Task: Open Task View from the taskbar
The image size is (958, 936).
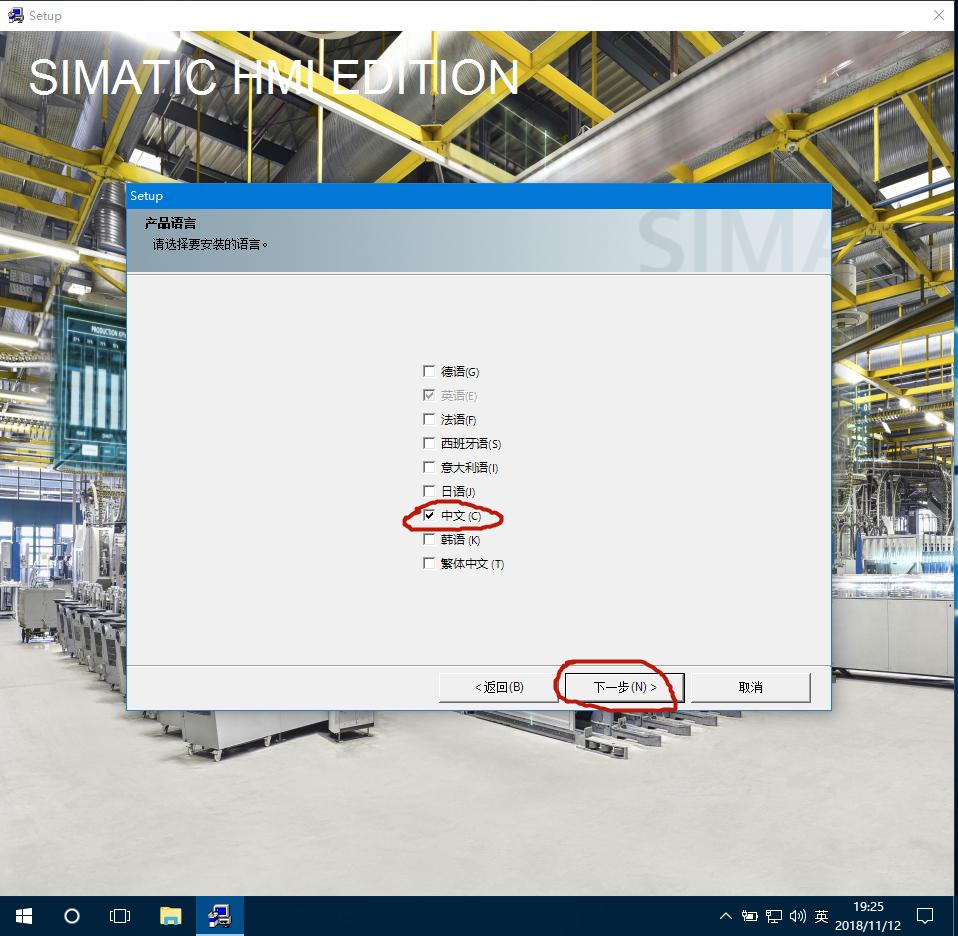Action: coord(119,915)
